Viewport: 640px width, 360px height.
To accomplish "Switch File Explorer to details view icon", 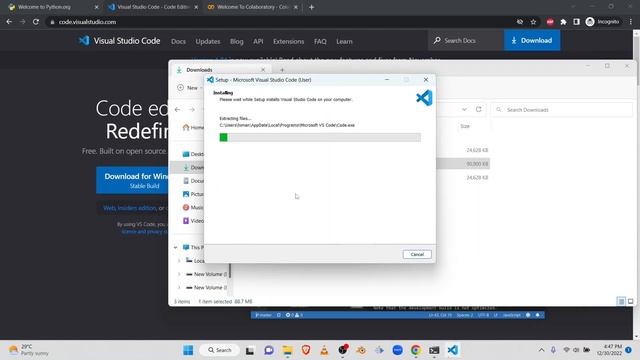I will click(621, 301).
